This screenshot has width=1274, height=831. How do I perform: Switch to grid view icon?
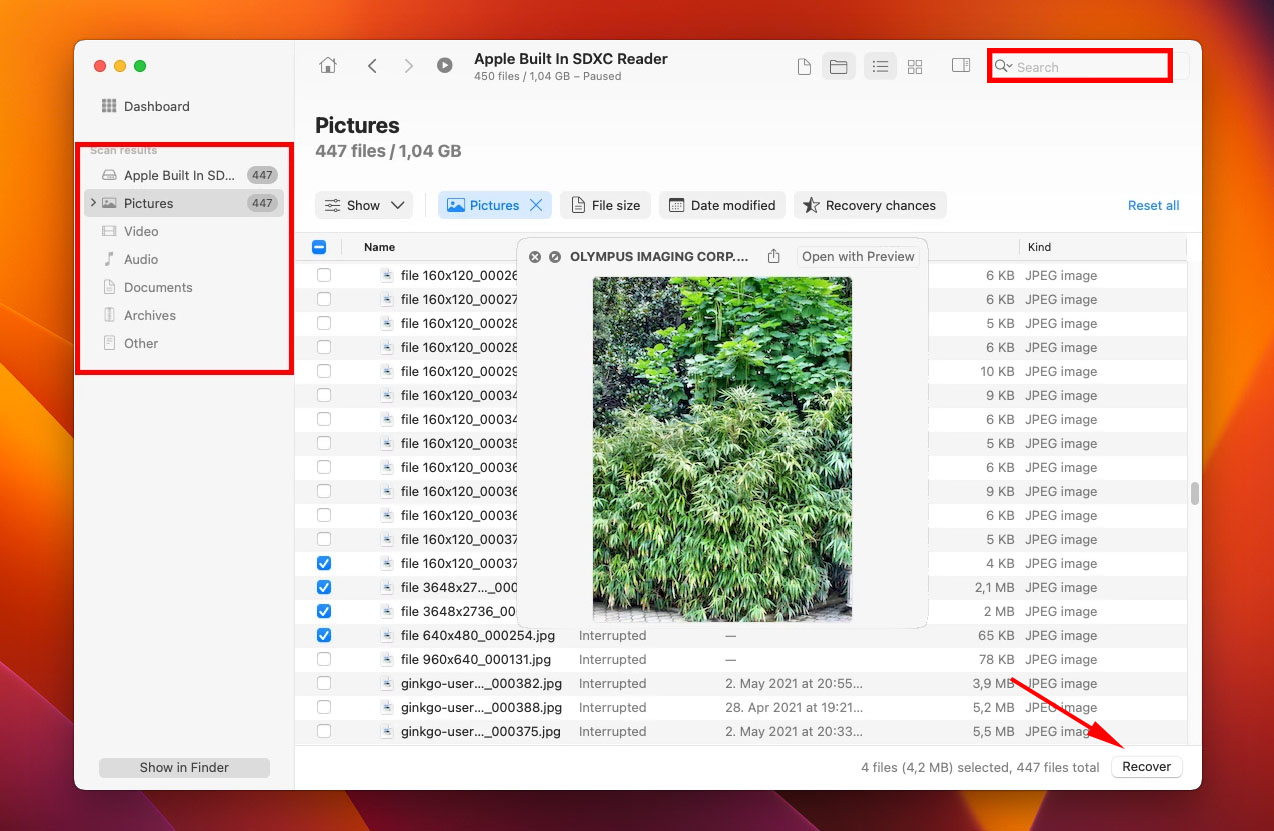coord(915,67)
